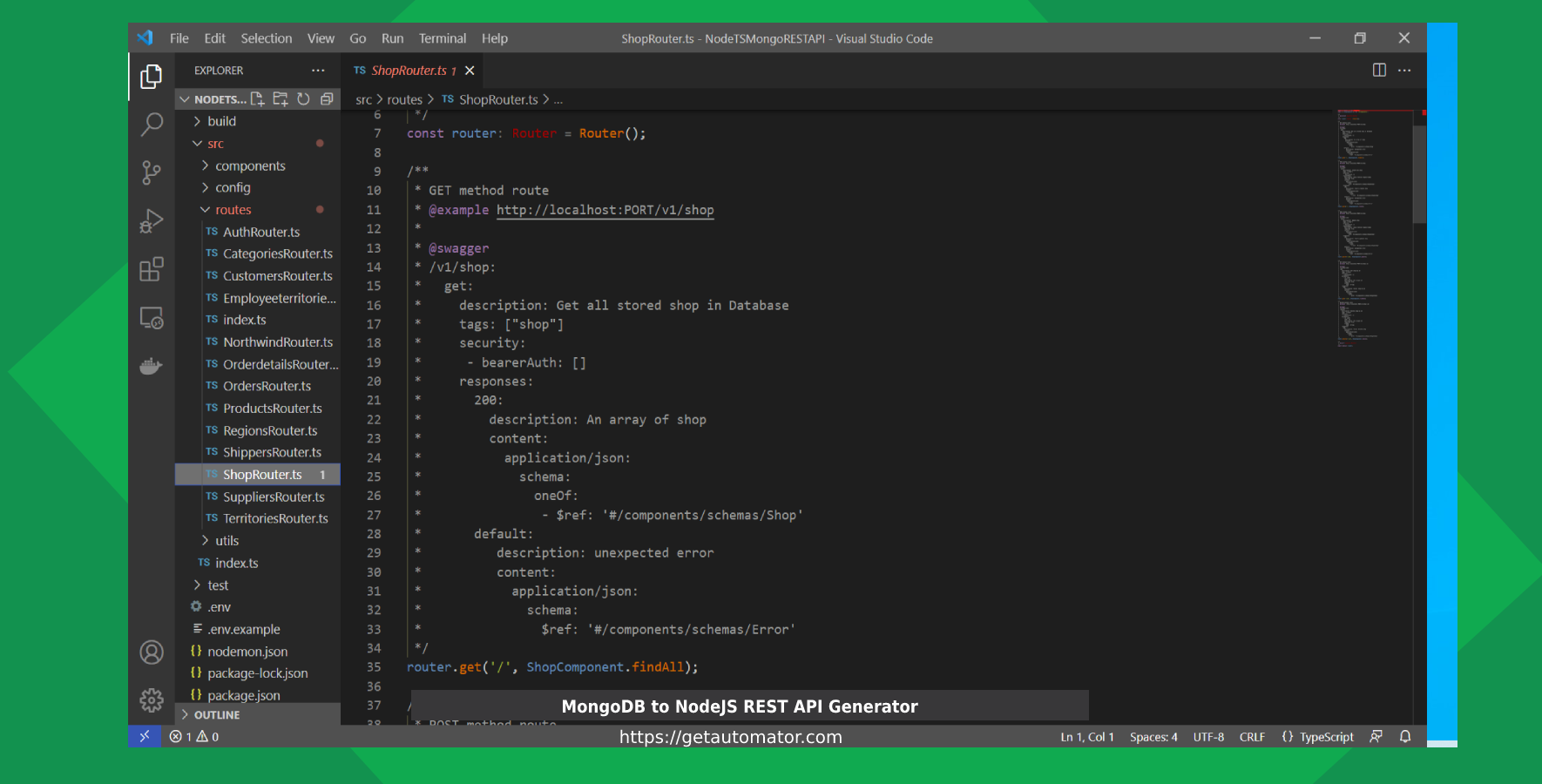
Task: Click line number 35 in gutter
Action: click(374, 667)
